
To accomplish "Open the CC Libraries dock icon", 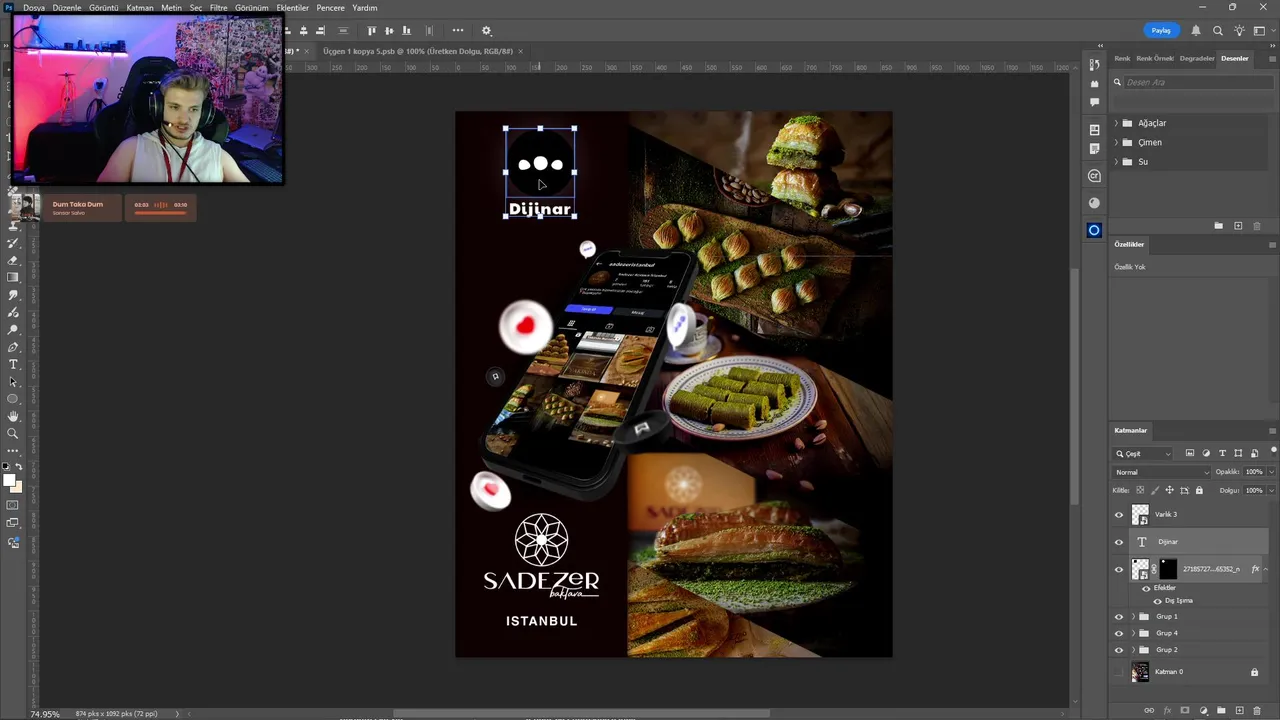I will 1094,129.
